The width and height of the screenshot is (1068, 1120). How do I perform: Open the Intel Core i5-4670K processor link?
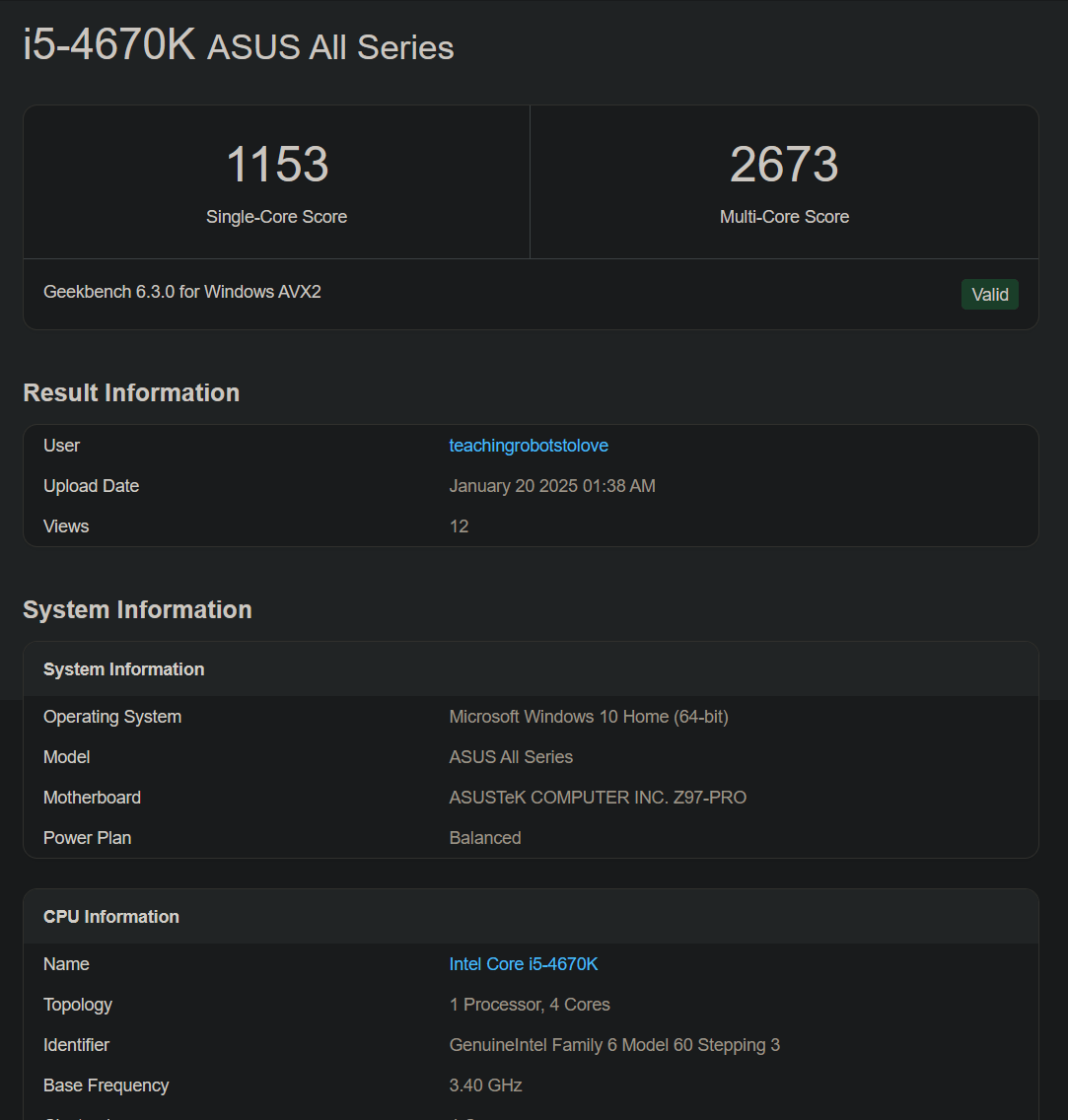pos(524,964)
